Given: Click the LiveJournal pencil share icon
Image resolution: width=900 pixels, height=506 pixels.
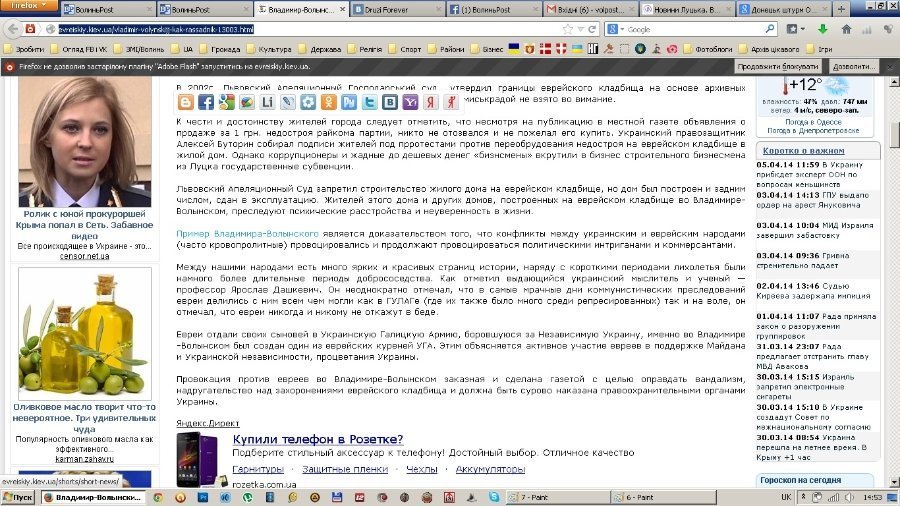Looking at the screenshot, I should pyautogui.click(x=288, y=102).
